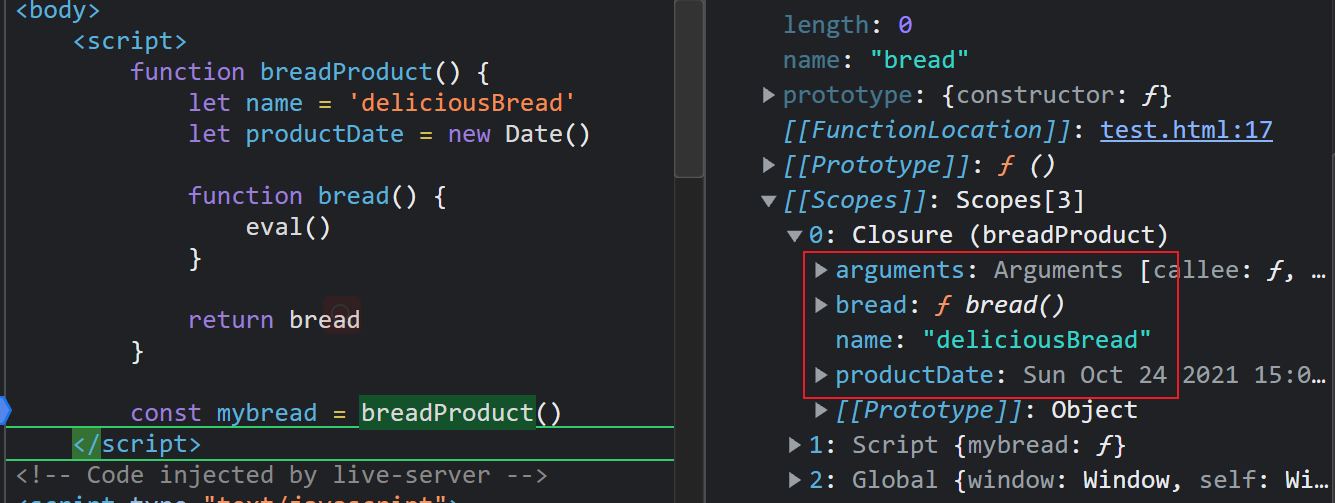Expand the productDate property
This screenshot has height=503, width=1335.
coord(822,375)
